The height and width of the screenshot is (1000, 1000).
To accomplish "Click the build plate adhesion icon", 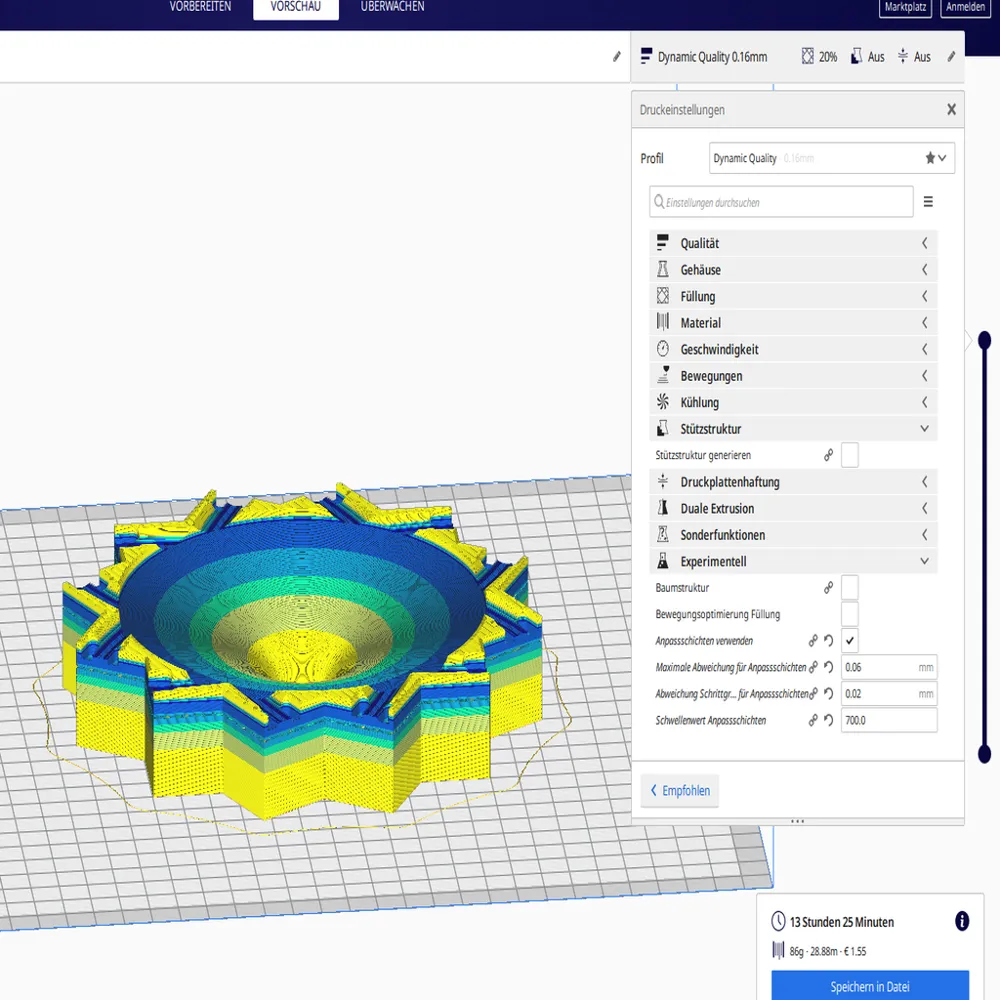I will point(901,56).
